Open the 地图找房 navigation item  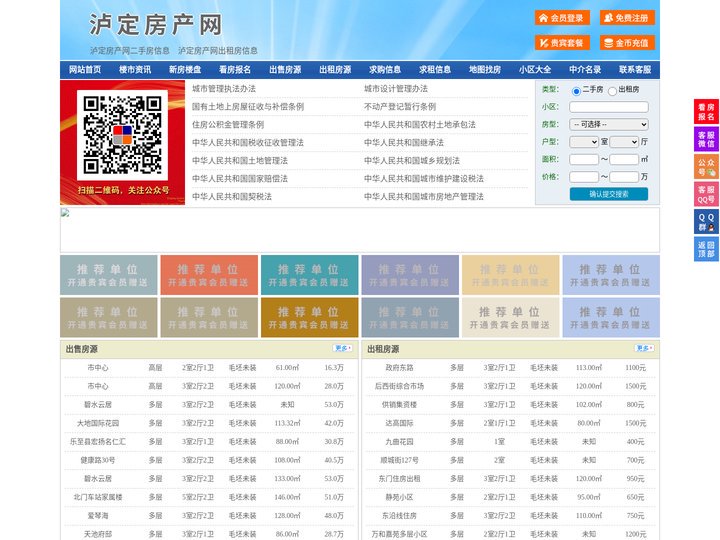[x=485, y=70]
